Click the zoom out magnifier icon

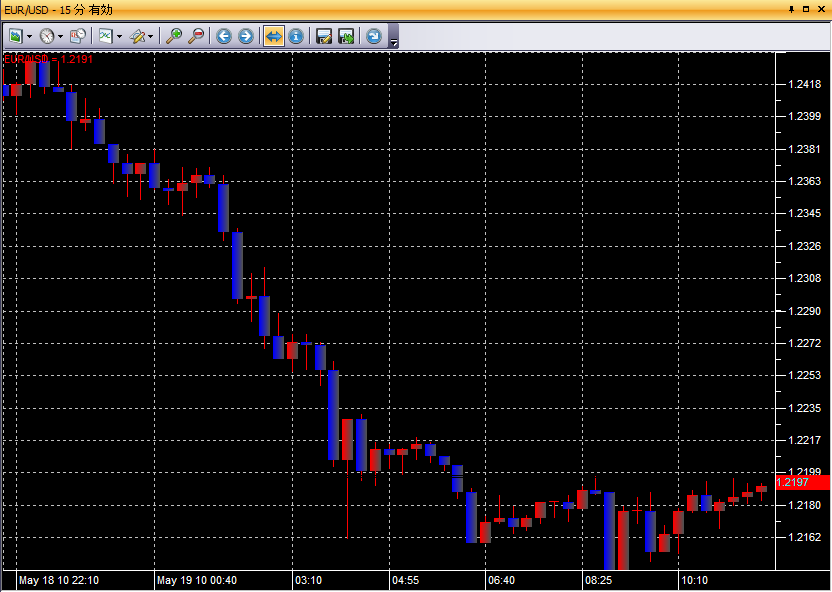point(196,36)
